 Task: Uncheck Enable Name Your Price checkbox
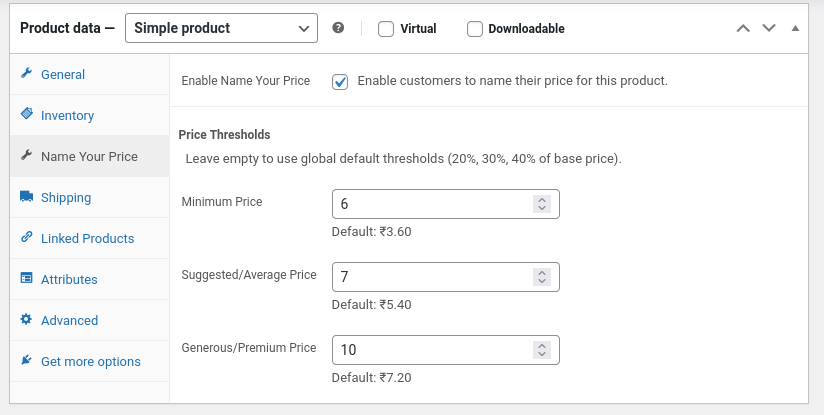tap(340, 82)
